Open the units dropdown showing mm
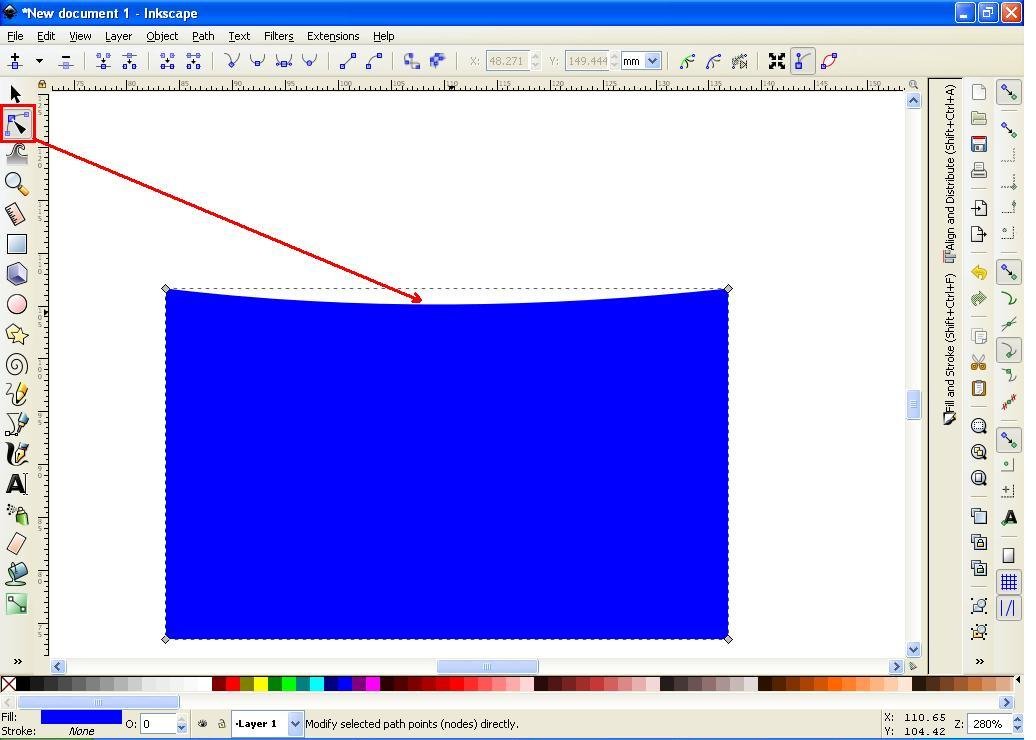The width and height of the screenshot is (1036, 740). [x=640, y=61]
